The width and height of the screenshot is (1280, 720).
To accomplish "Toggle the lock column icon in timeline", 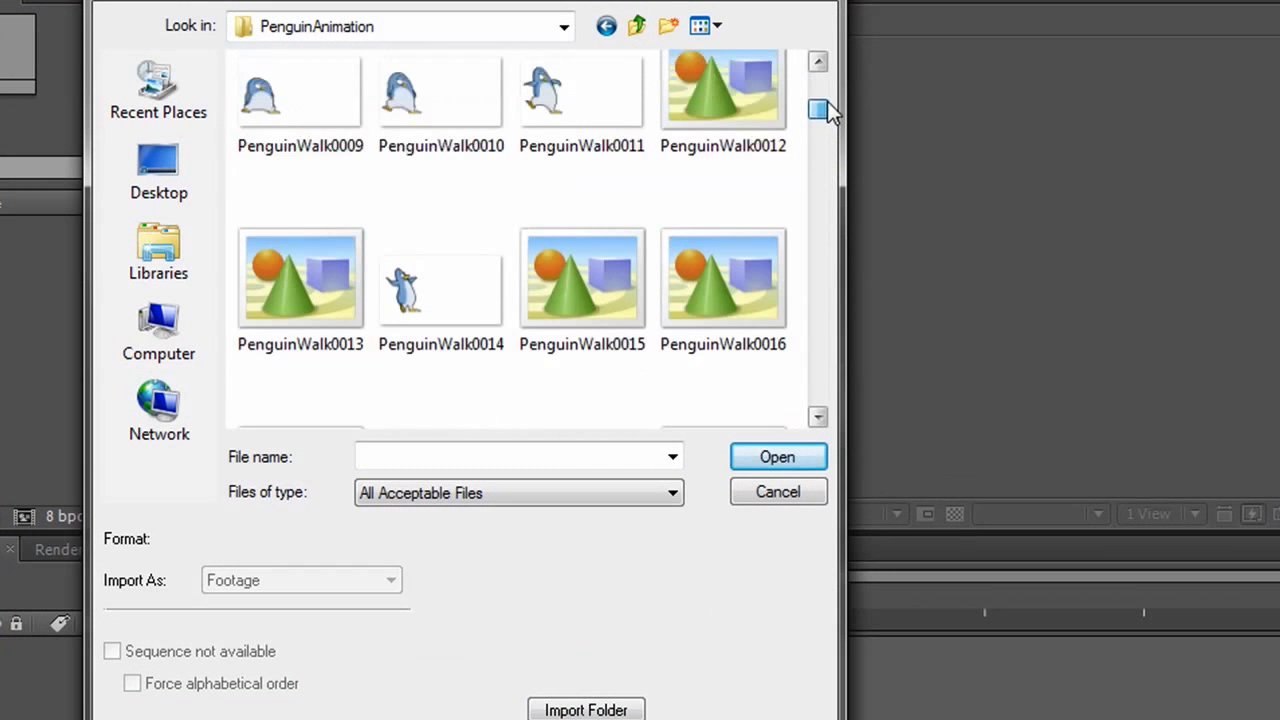I will 16,624.
